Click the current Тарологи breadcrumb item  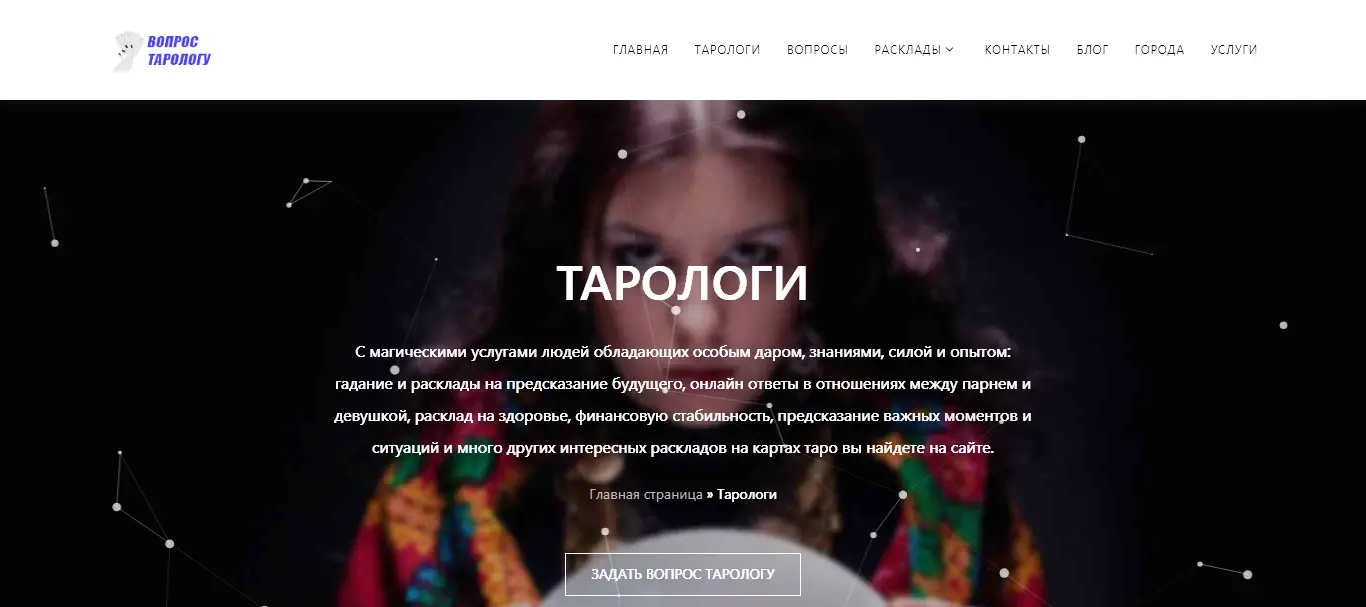point(747,494)
